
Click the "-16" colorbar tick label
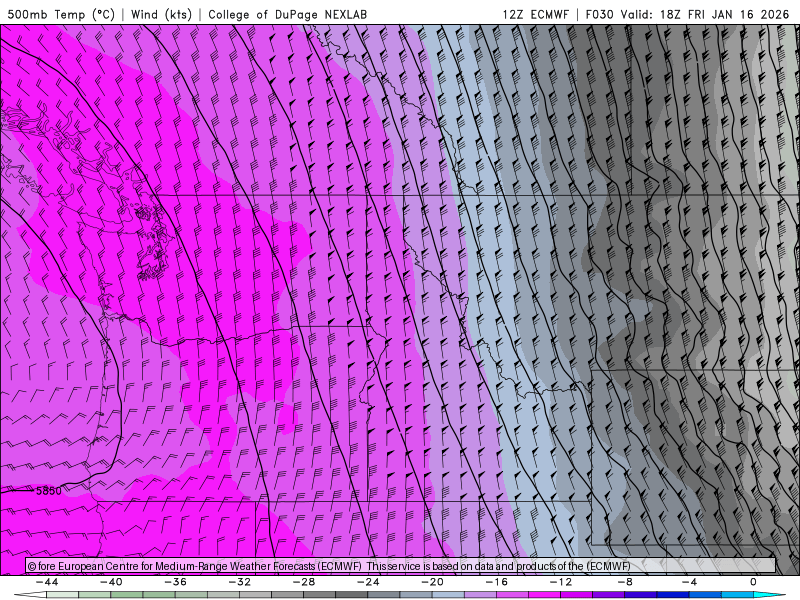click(496, 582)
